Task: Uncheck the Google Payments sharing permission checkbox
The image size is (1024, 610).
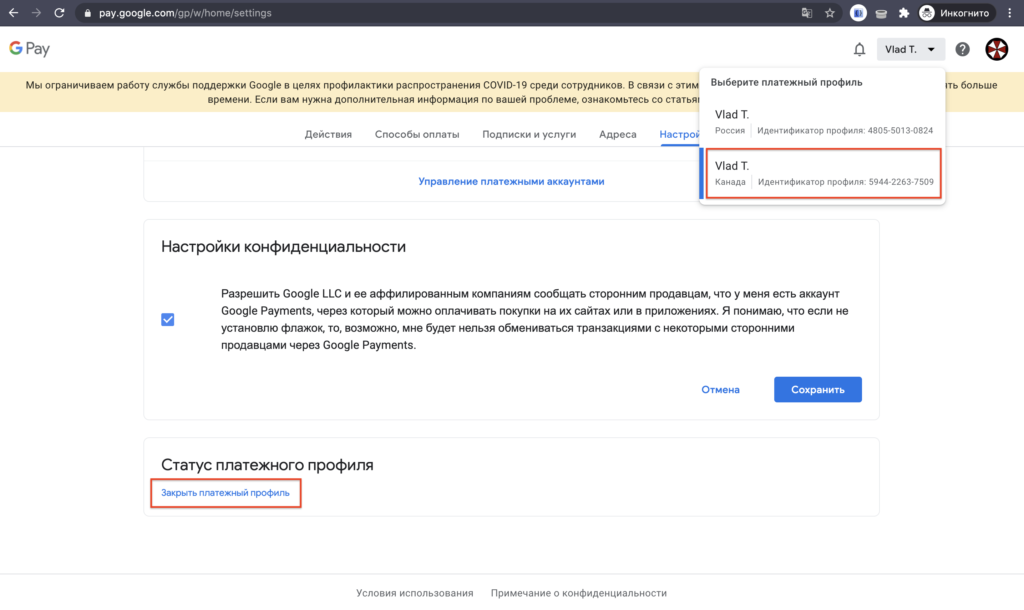Action: click(167, 319)
